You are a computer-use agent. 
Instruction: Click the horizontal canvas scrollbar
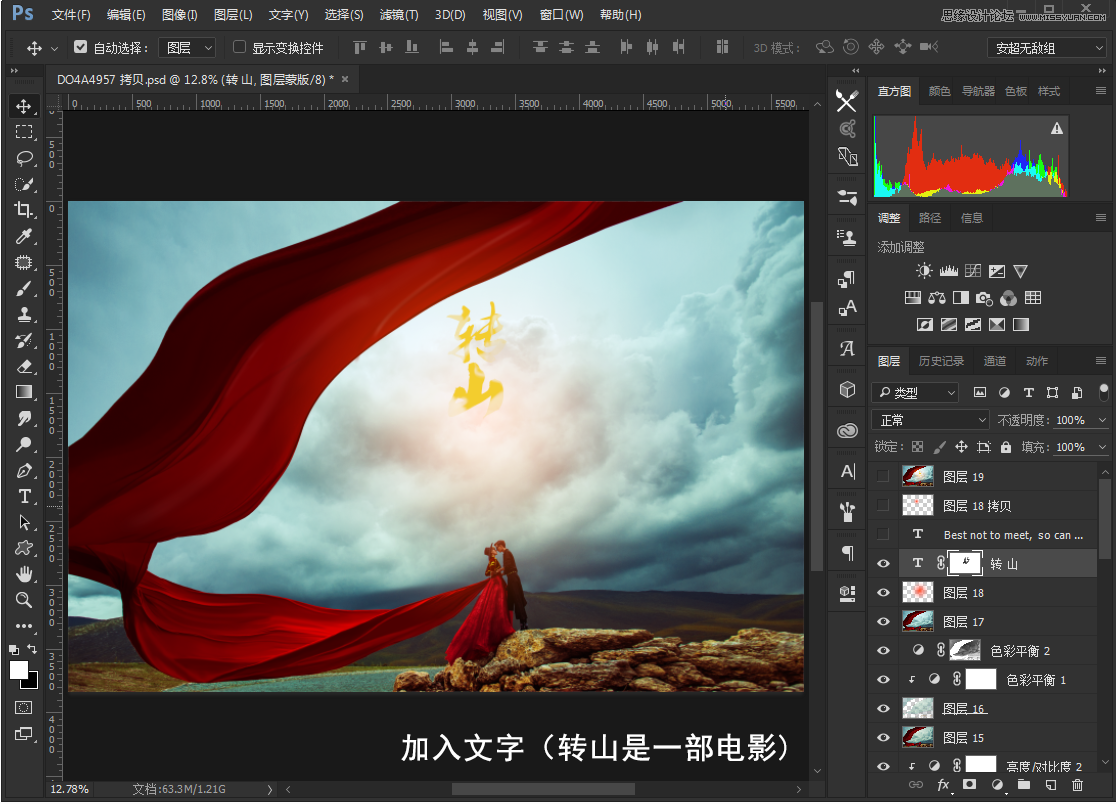coord(543,789)
